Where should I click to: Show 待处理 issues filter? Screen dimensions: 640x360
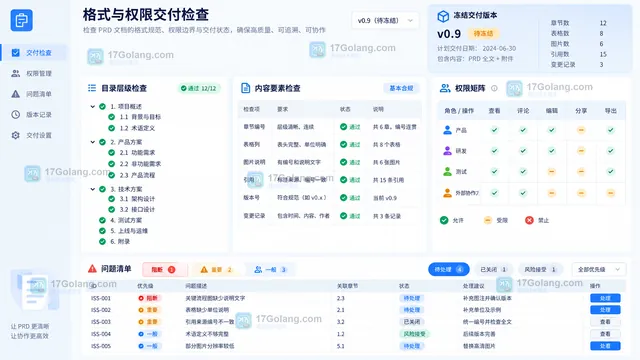click(449, 269)
